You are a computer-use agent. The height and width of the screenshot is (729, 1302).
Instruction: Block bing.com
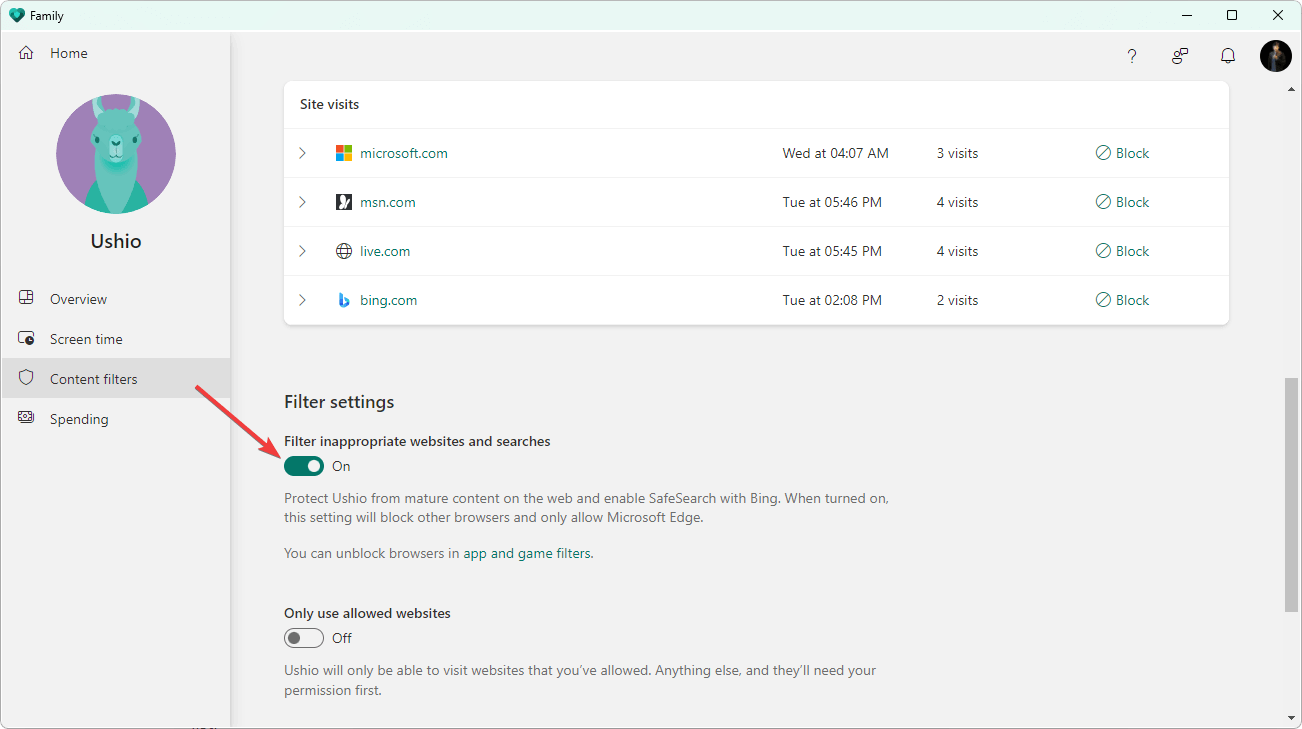(1123, 300)
